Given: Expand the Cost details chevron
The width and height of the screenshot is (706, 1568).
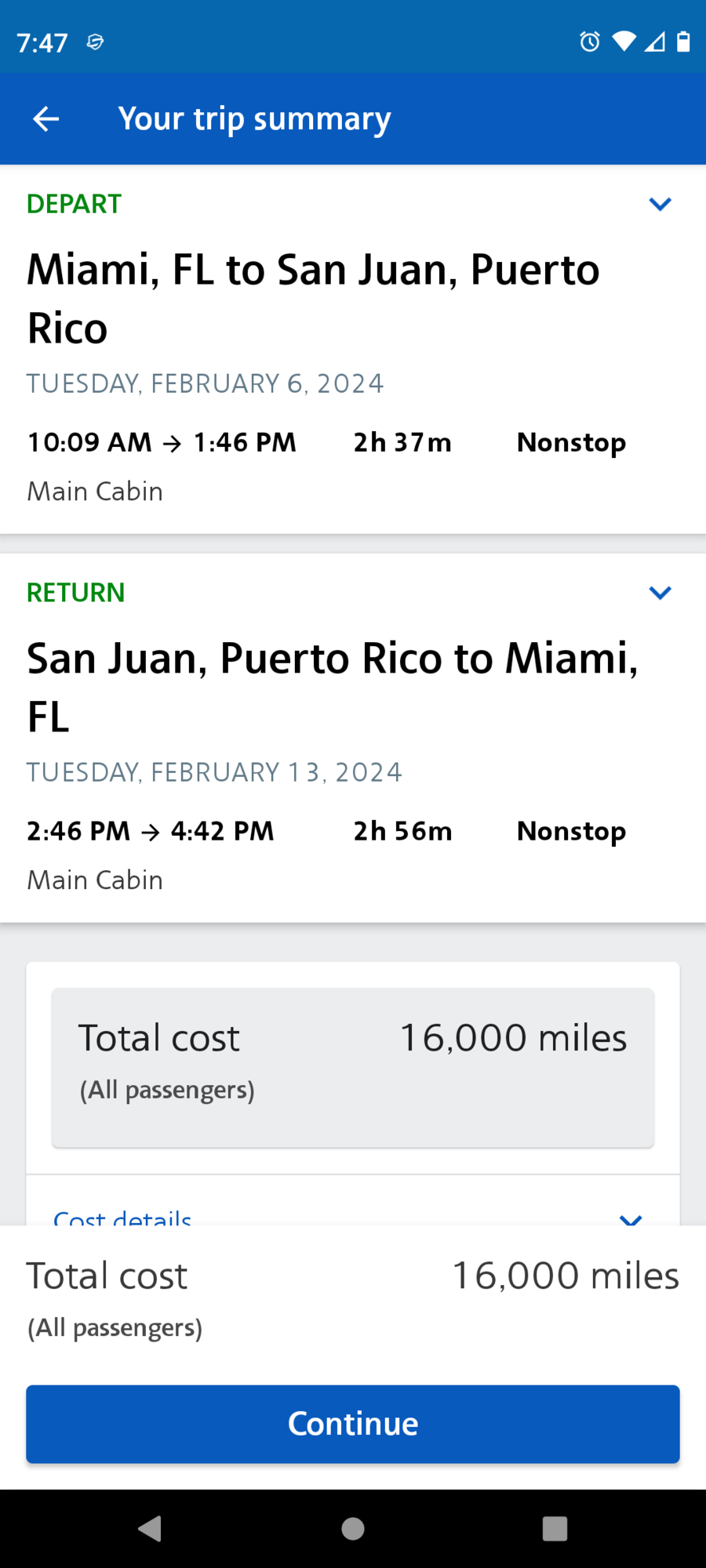Looking at the screenshot, I should pyautogui.click(x=631, y=1218).
